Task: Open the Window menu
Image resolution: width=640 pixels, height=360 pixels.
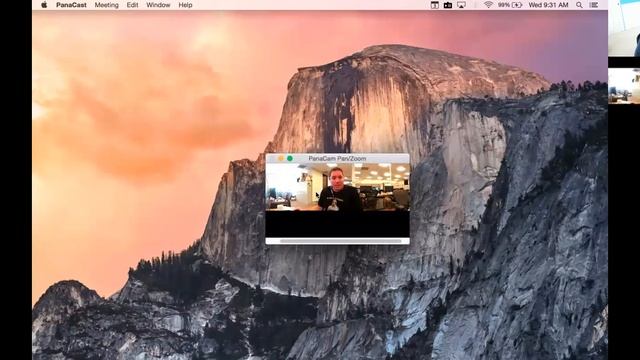Action: (x=158, y=5)
